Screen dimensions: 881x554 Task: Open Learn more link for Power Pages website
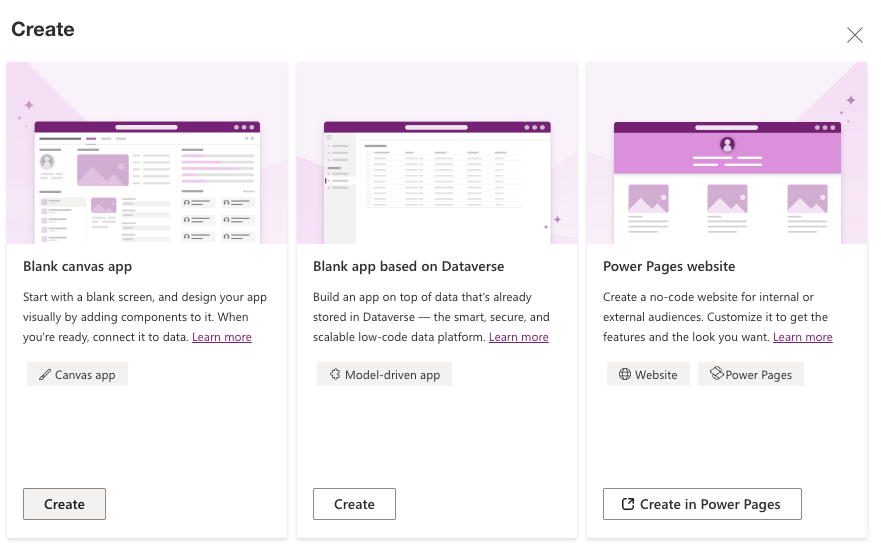click(802, 337)
